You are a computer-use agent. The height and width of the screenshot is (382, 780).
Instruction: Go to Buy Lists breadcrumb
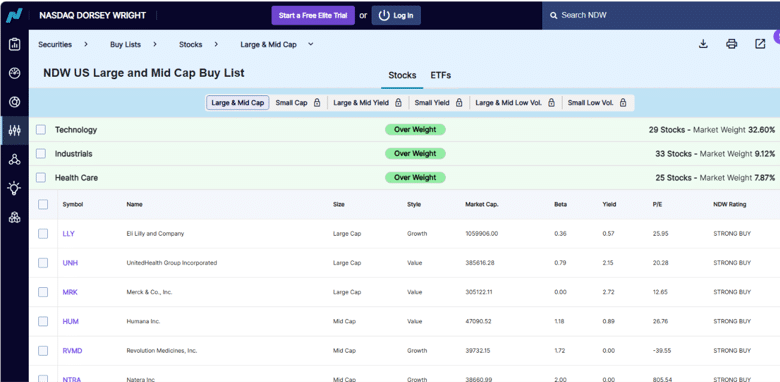pos(125,44)
